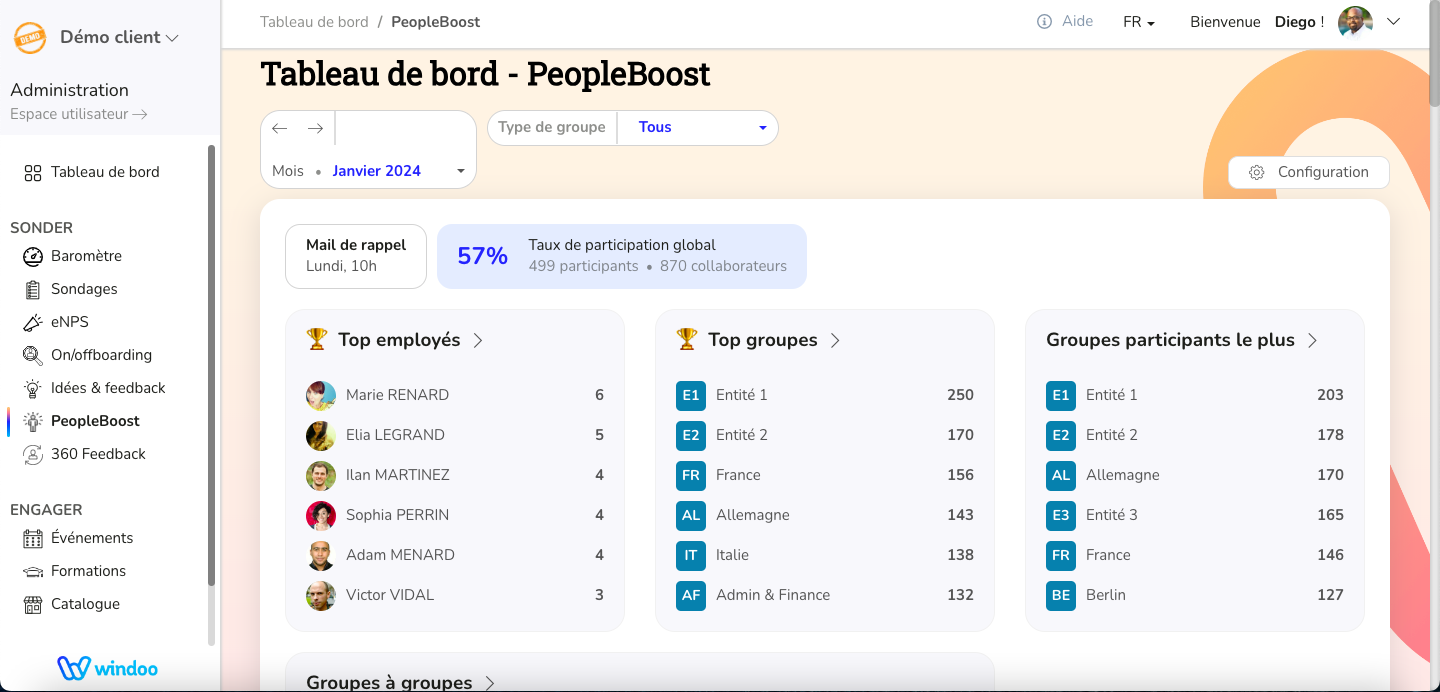This screenshot has height=692, width=1440.
Task: Click 870 collaborateurs text
Action: pos(723,266)
